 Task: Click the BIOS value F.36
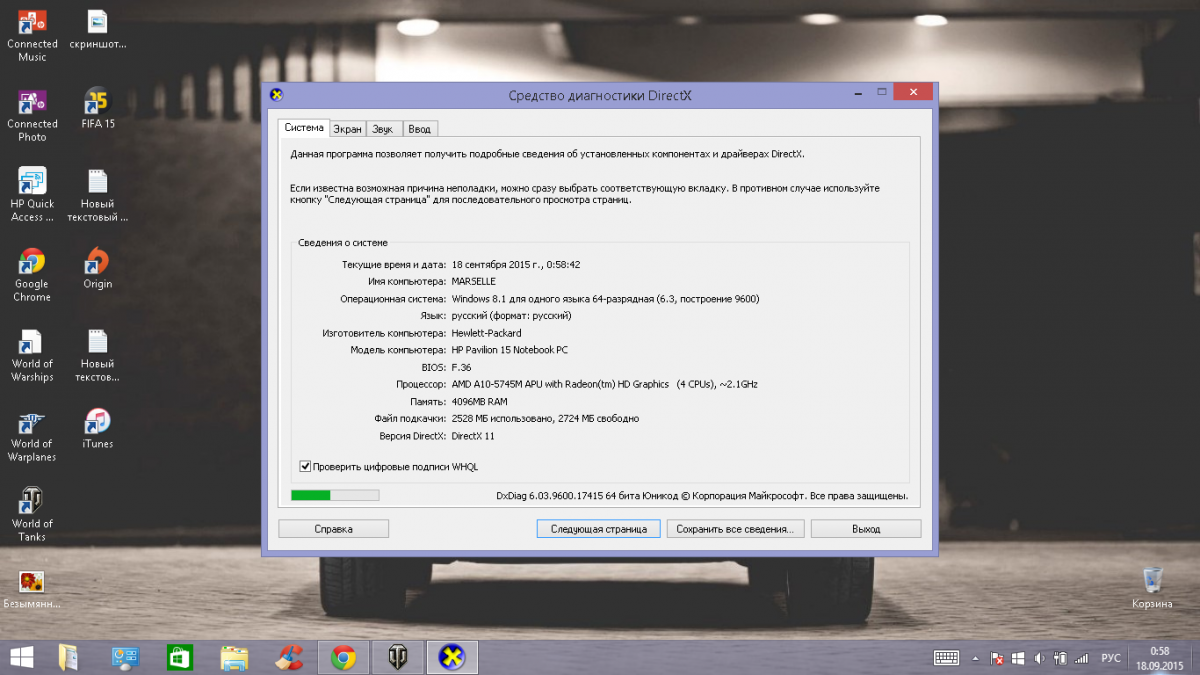[x=461, y=367]
